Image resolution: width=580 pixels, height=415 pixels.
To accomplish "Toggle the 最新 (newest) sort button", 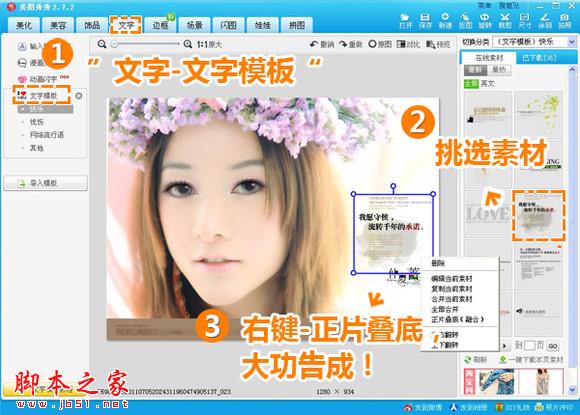I will click(475, 70).
